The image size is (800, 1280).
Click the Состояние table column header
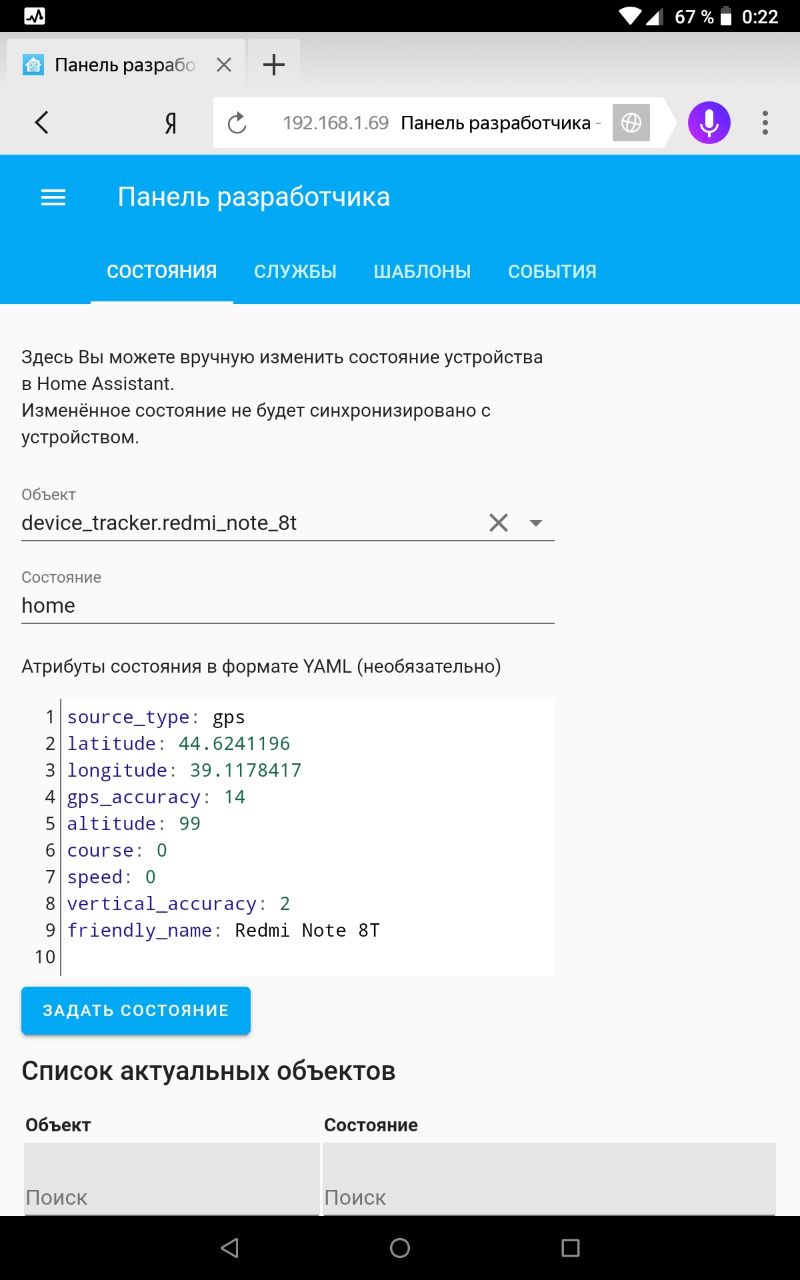371,1125
